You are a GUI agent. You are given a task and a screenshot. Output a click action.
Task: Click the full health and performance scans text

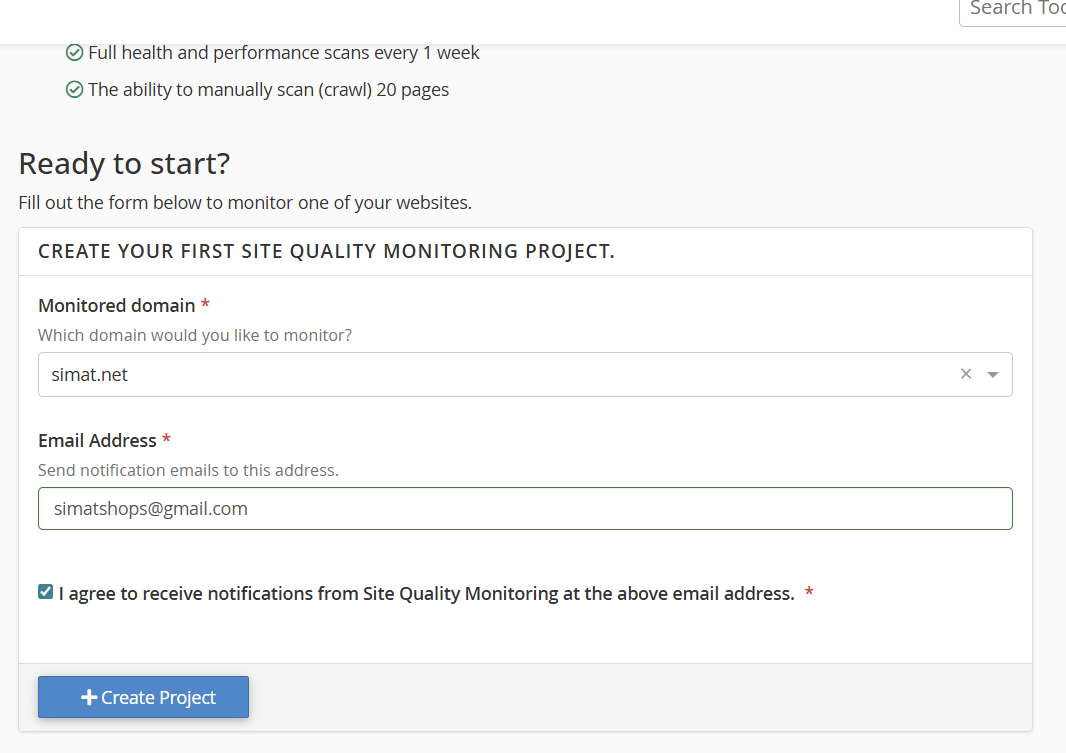284,53
